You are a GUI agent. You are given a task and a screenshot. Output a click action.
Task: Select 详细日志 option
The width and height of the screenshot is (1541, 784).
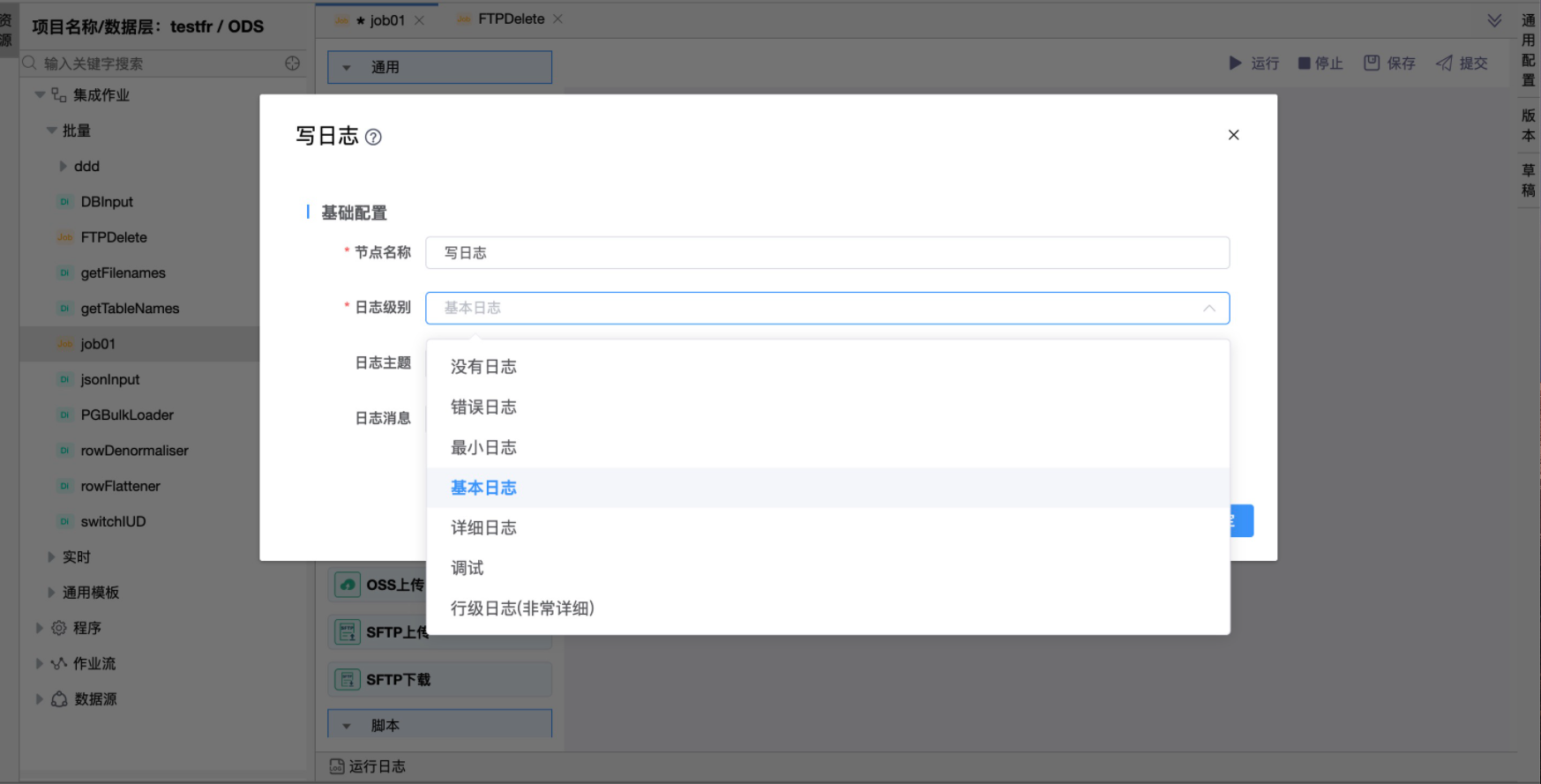pyautogui.click(x=483, y=528)
